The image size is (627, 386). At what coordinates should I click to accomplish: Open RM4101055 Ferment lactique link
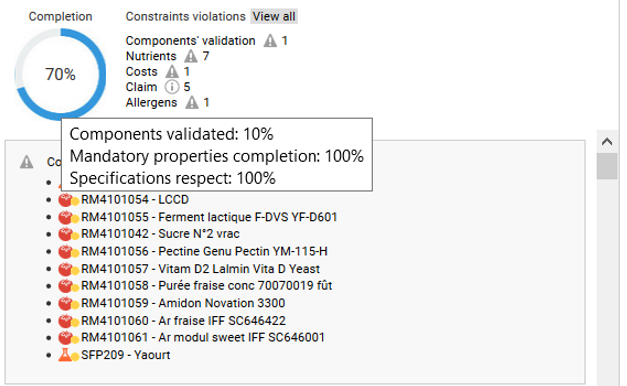[x=209, y=217]
